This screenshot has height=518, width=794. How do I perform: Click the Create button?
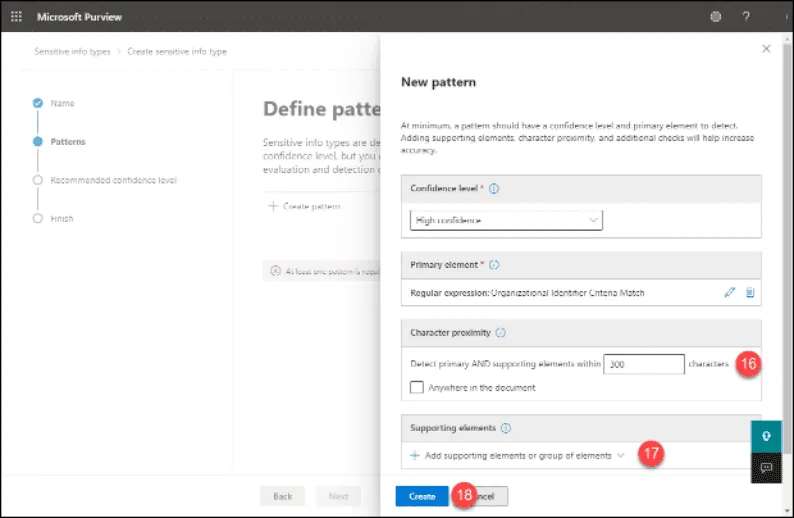pyautogui.click(x=421, y=496)
